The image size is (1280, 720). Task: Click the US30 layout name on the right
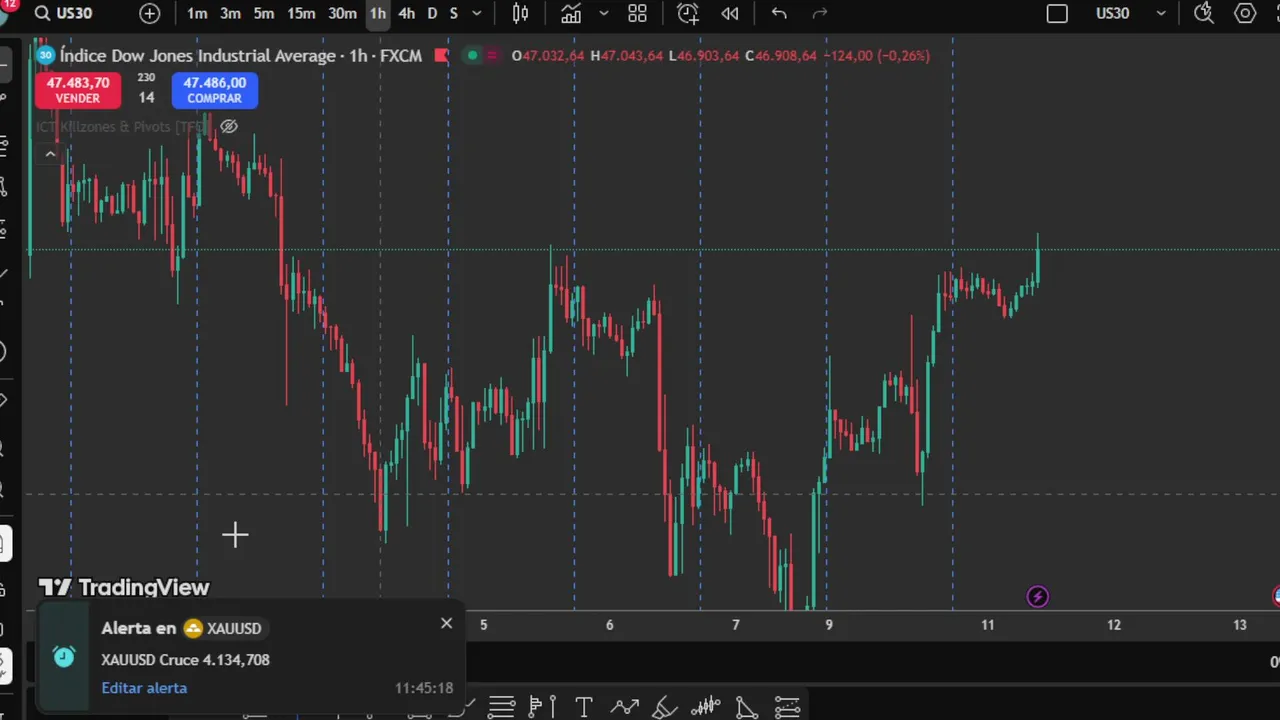pos(1112,13)
